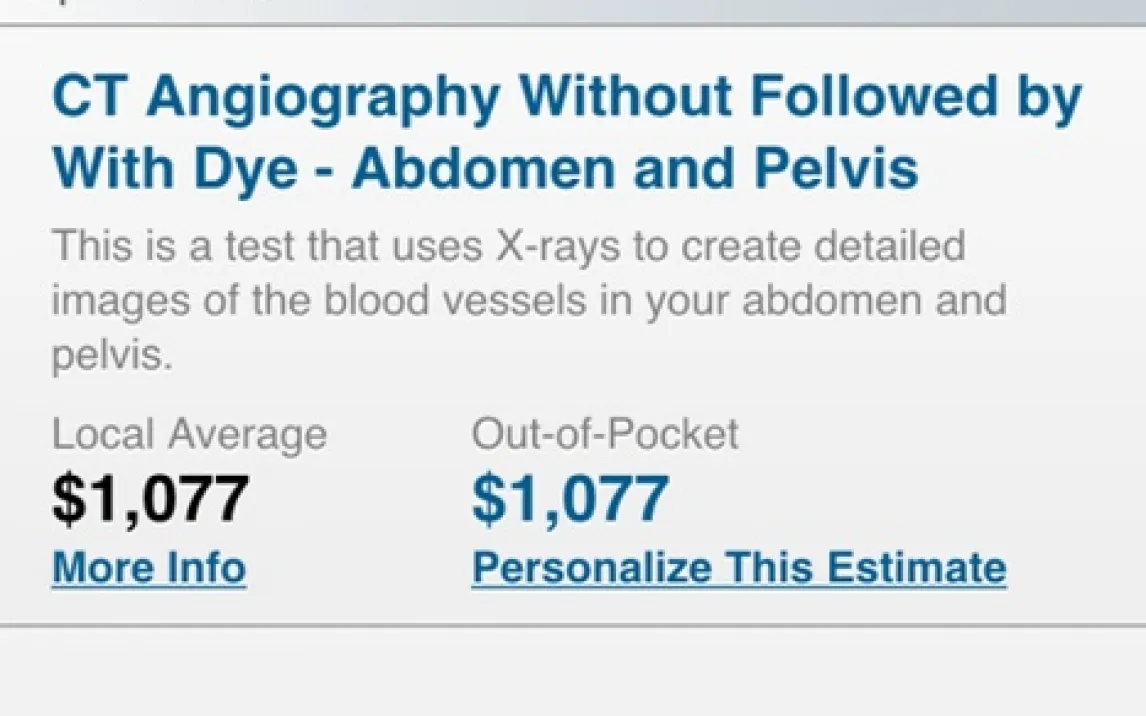Screen dimensions: 1146x716
Task: Tap the blue $1,077 out-of-pocket amount
Action: click(570, 498)
